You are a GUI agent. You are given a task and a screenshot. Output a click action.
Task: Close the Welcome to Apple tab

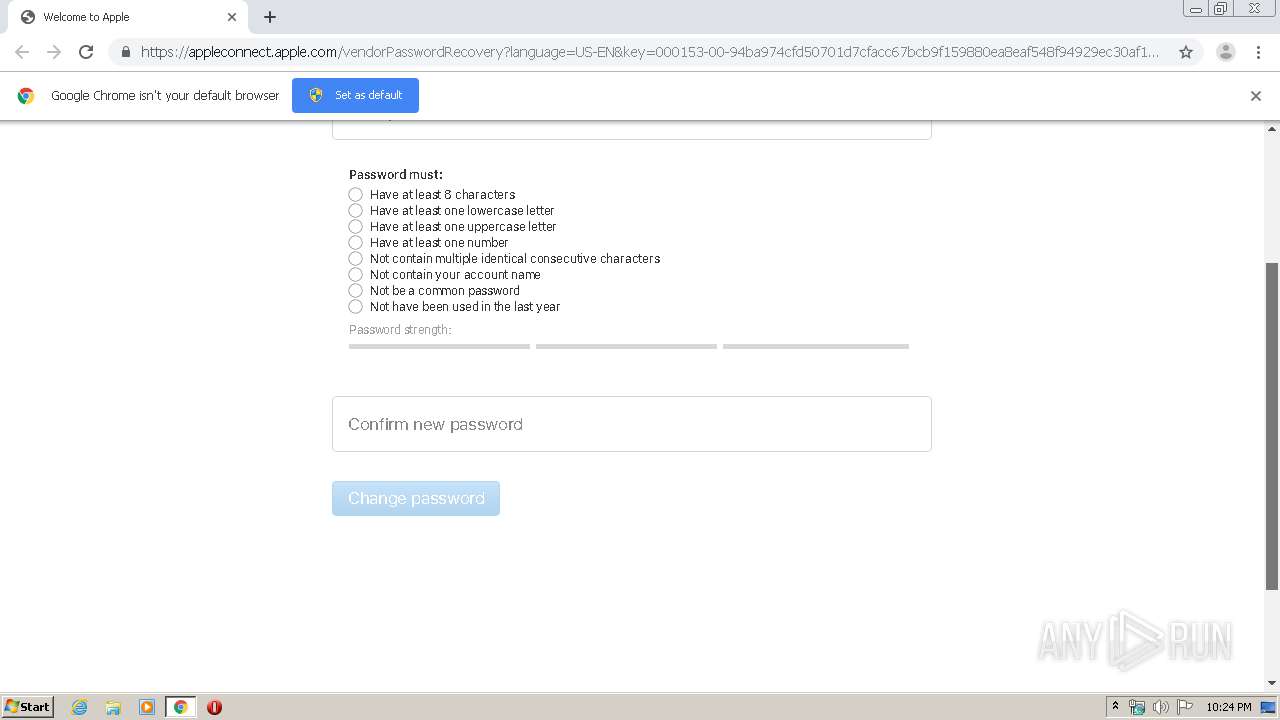pyautogui.click(x=232, y=17)
